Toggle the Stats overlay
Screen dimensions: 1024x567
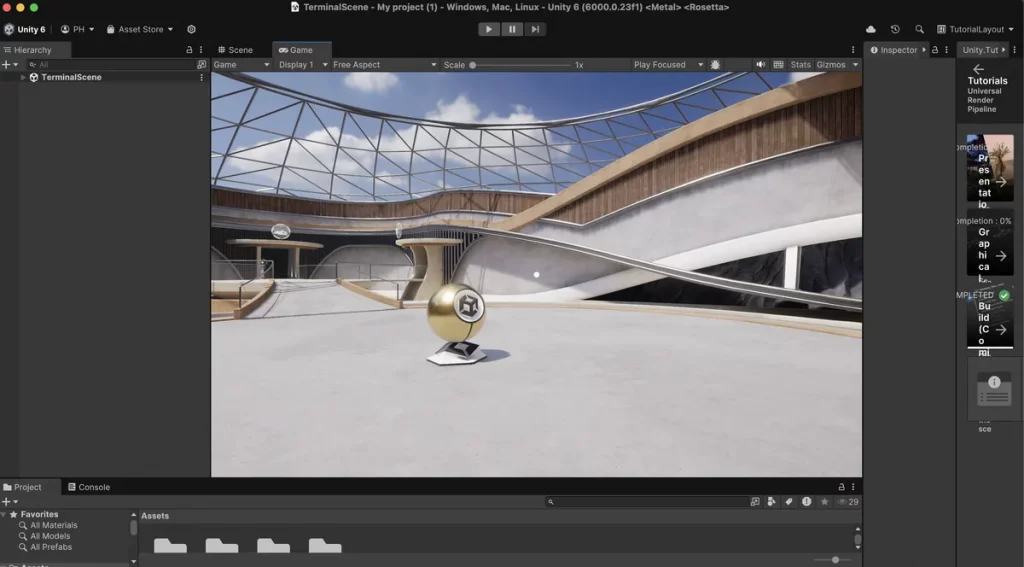pos(800,65)
